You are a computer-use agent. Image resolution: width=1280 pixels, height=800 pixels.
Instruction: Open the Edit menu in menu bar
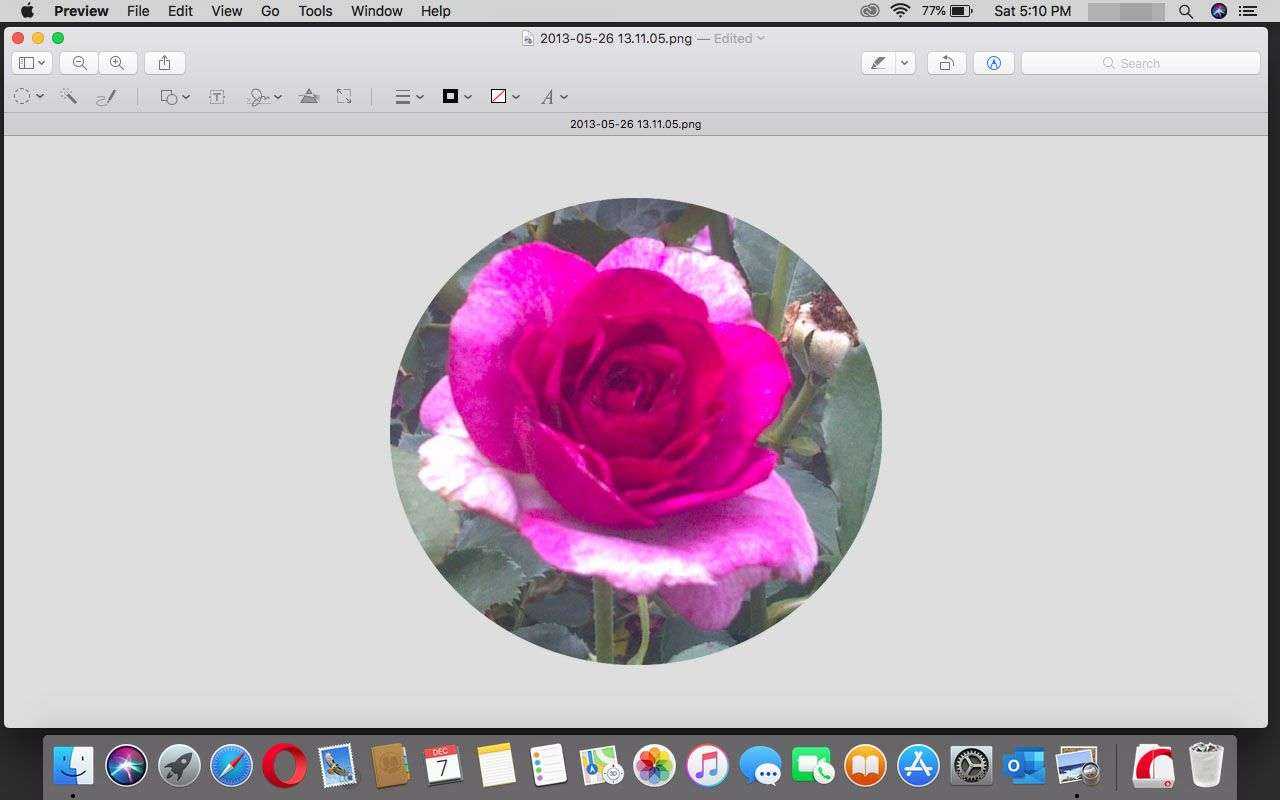[x=180, y=11]
